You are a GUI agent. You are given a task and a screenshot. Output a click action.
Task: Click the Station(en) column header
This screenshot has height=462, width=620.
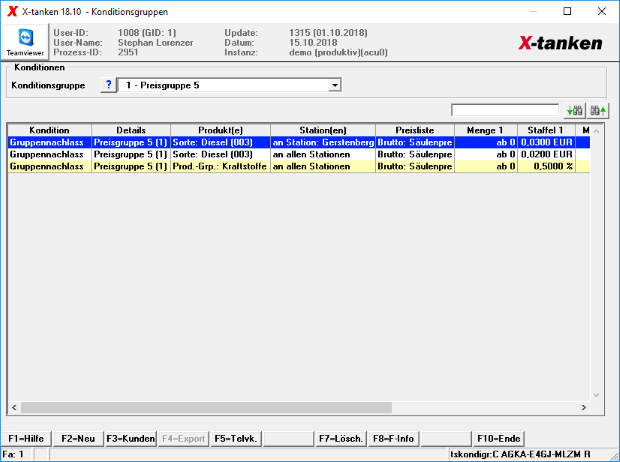point(323,130)
